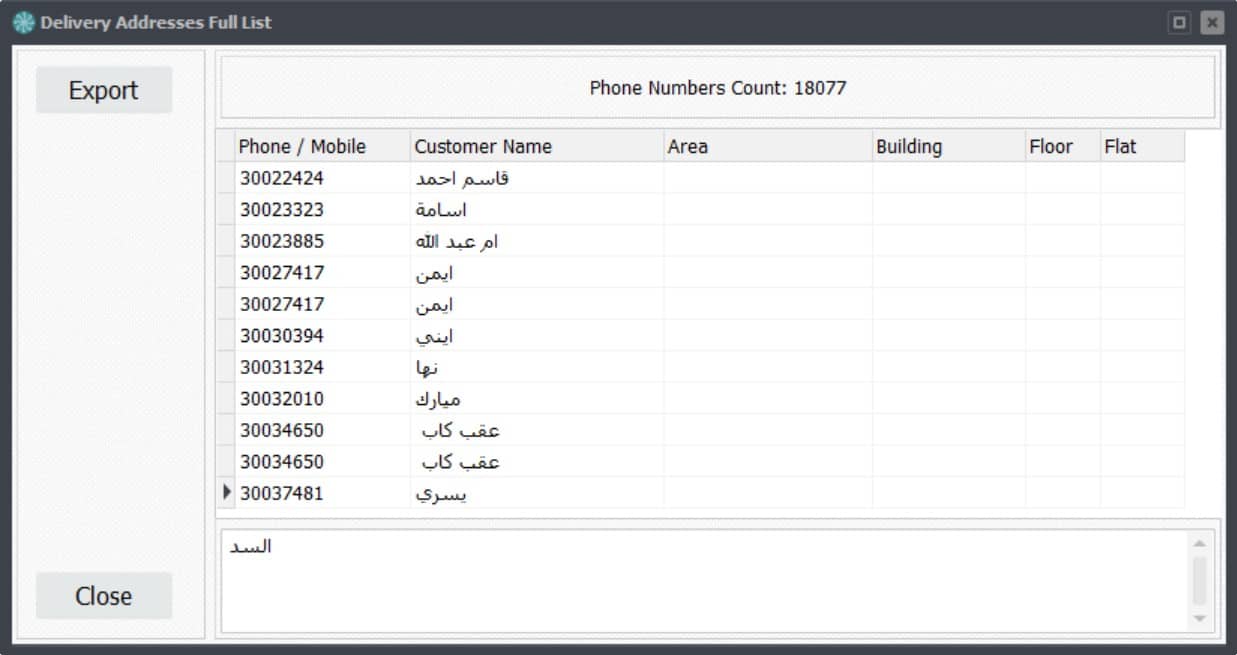This screenshot has width=1237, height=655.
Task: Click the Floor column header
Action: click(1063, 146)
